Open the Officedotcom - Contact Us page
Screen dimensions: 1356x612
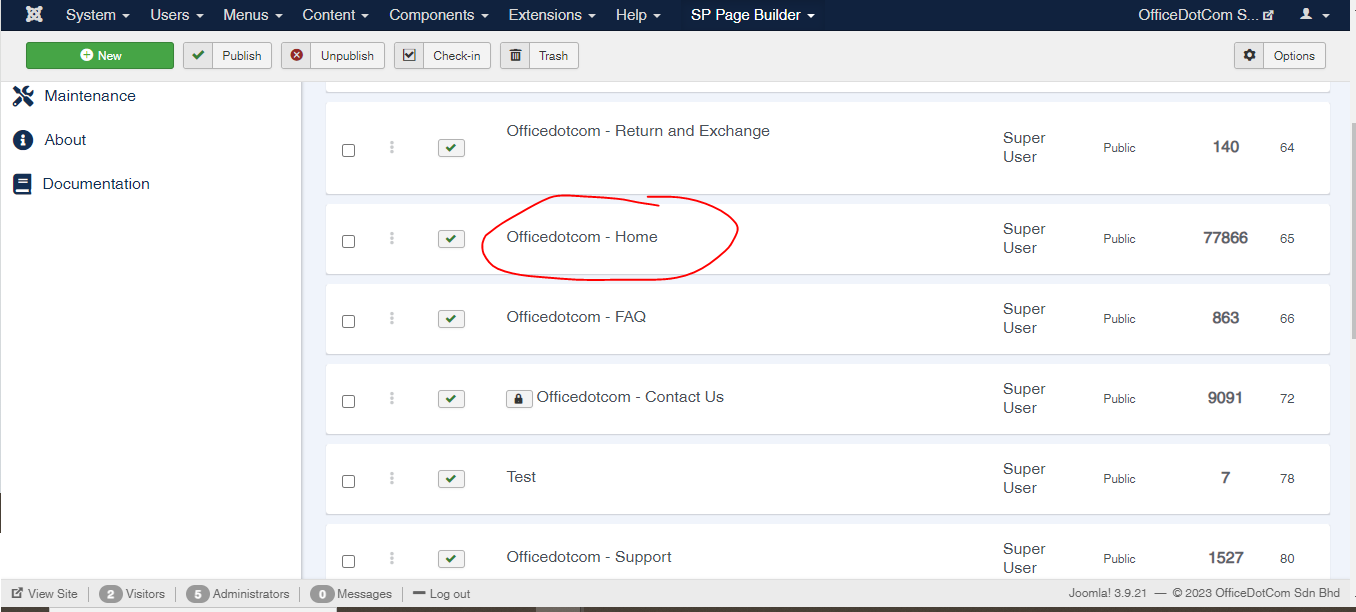coord(630,397)
